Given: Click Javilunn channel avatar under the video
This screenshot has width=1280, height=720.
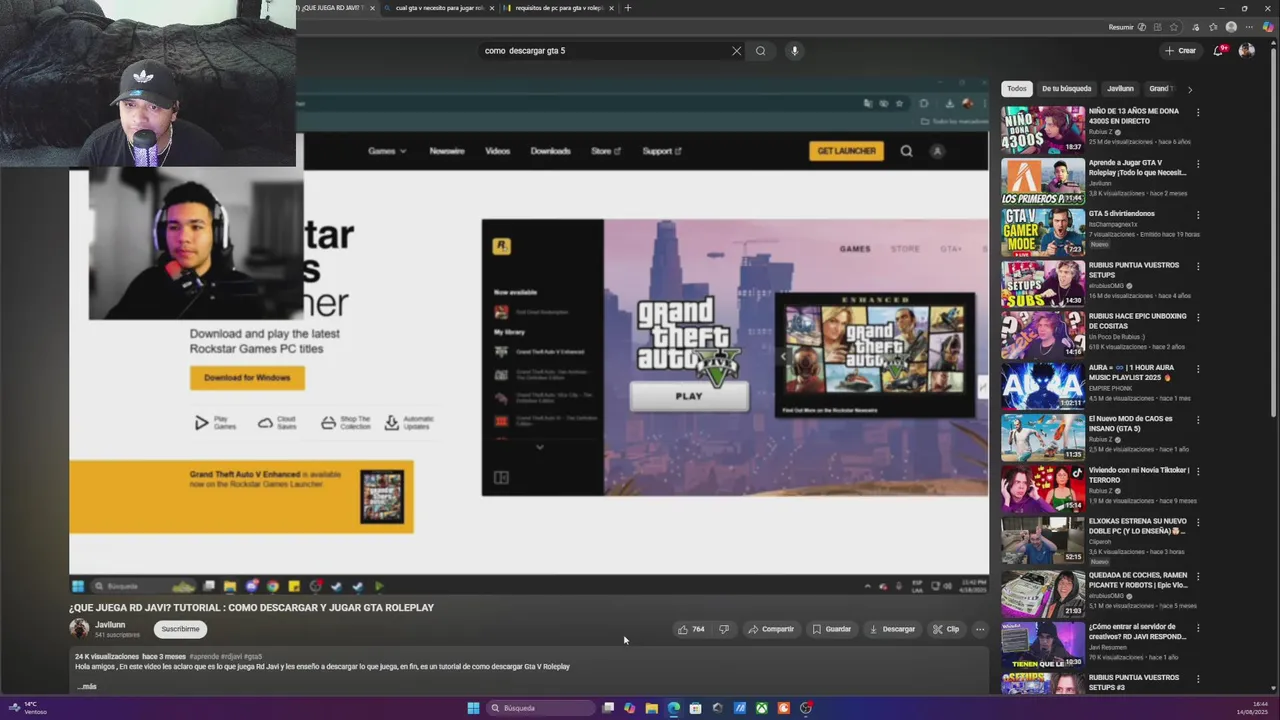Looking at the screenshot, I should click(x=79, y=628).
